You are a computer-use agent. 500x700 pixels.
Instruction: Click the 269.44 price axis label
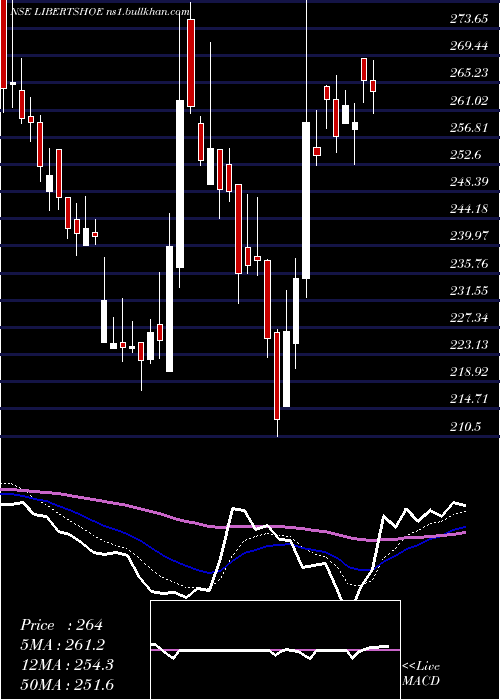point(469,46)
